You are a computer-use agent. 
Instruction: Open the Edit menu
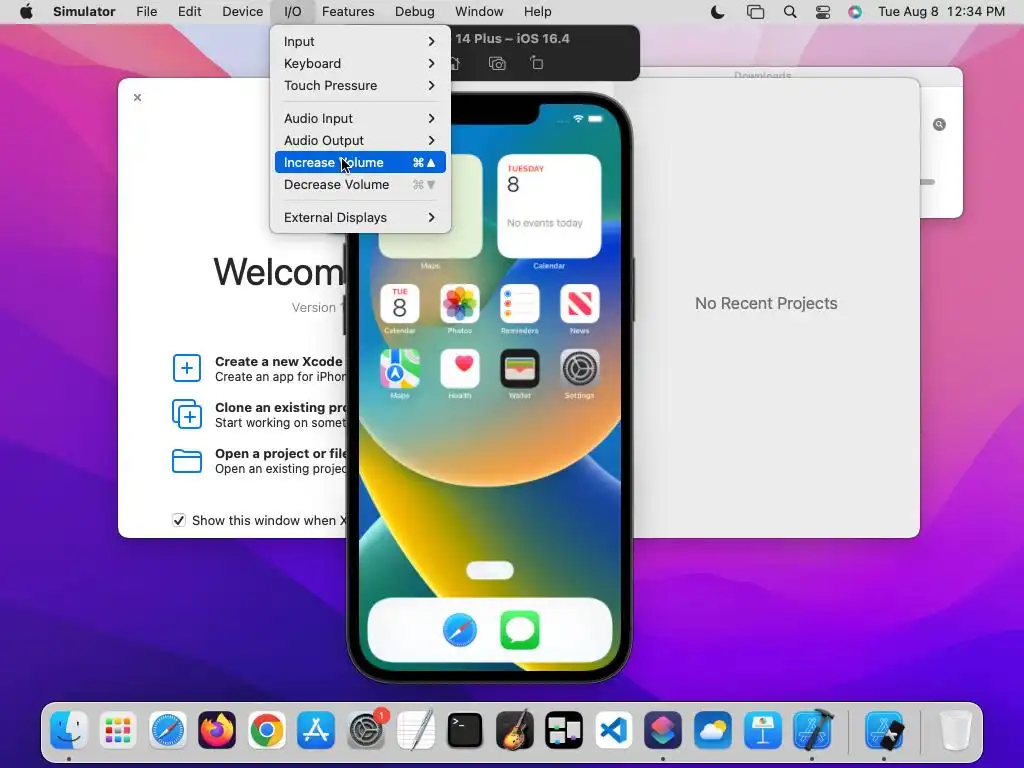pos(189,12)
